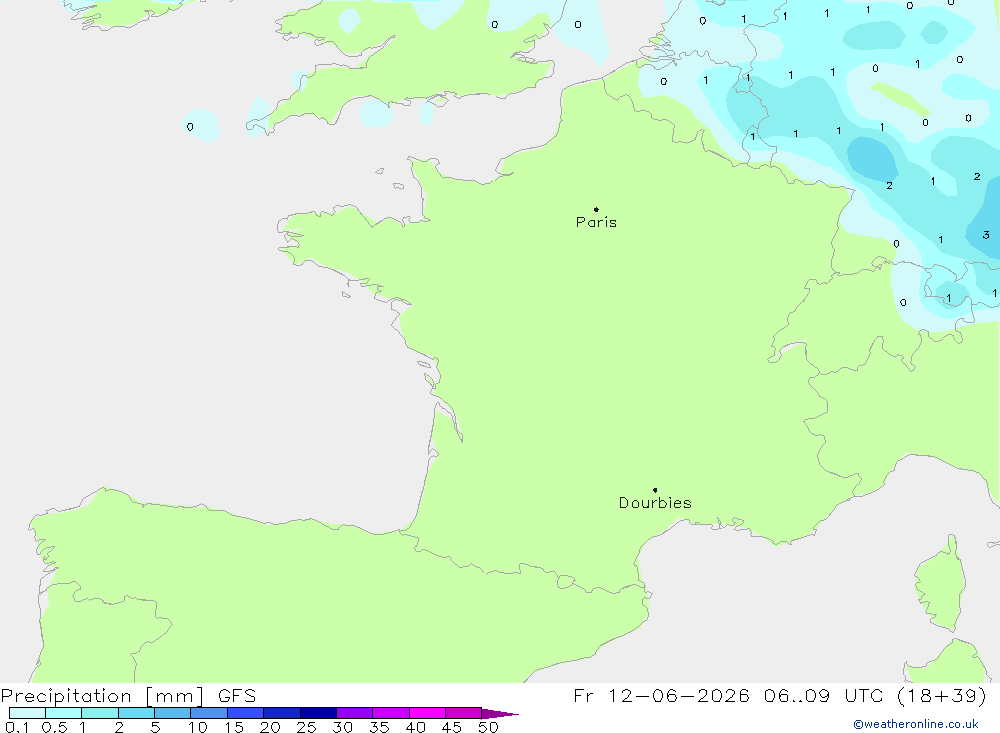Click the Paris city label
The width and height of the screenshot is (1000, 733).
coord(596,222)
